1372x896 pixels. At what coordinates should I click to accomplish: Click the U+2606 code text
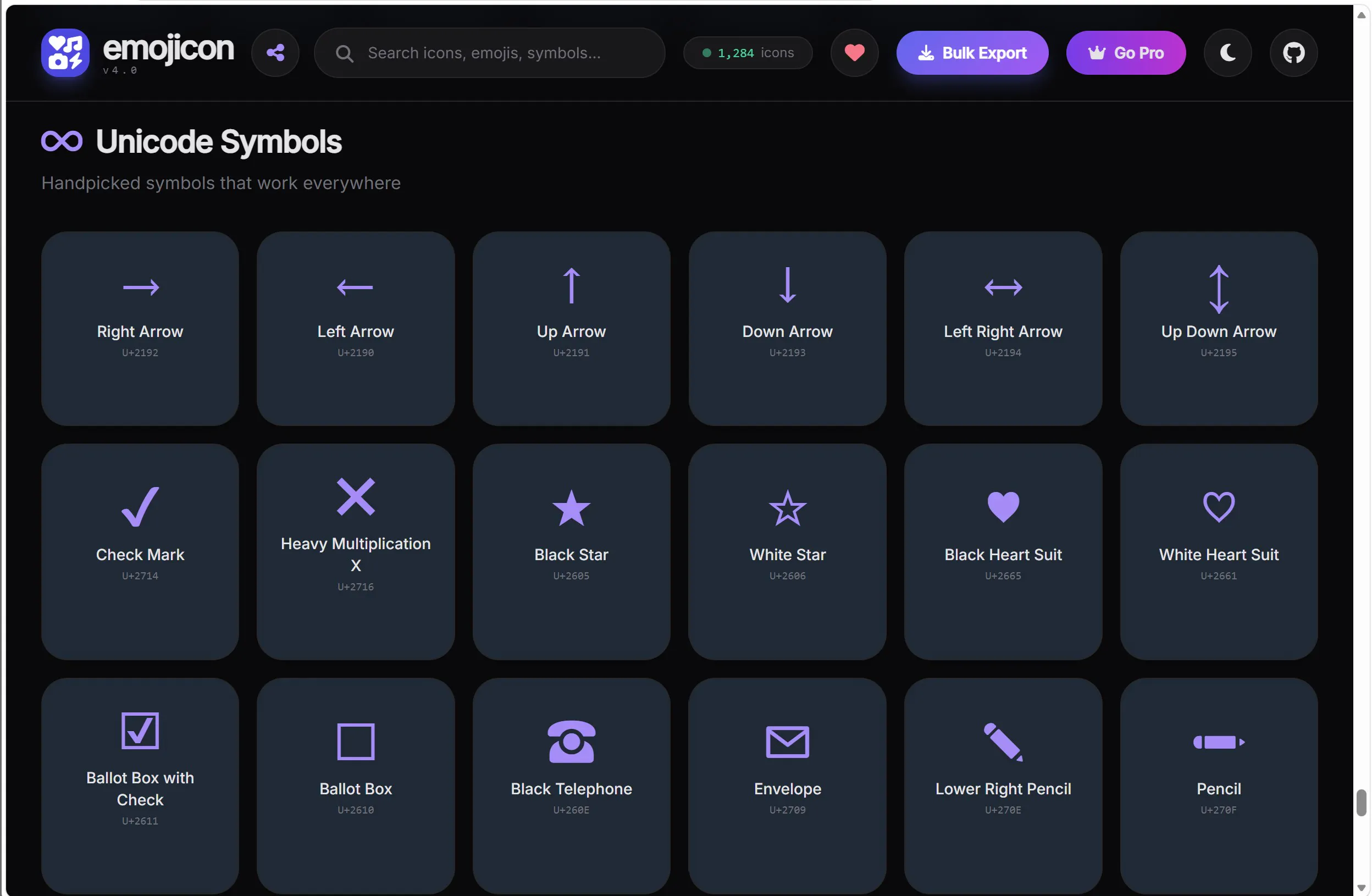(788, 576)
